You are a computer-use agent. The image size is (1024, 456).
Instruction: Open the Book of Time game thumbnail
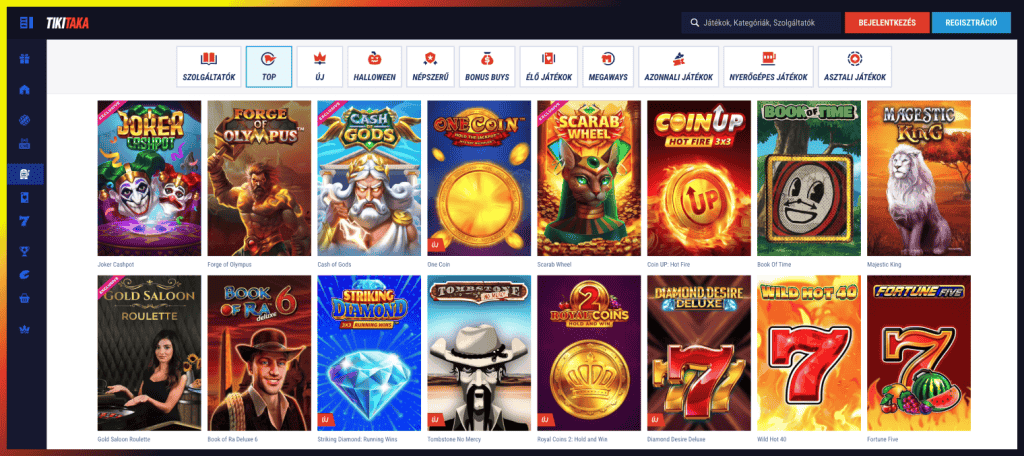coord(809,178)
